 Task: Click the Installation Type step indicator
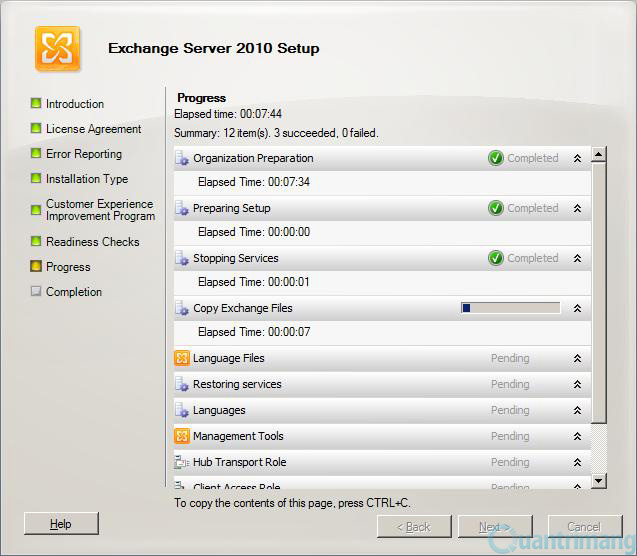(36, 178)
